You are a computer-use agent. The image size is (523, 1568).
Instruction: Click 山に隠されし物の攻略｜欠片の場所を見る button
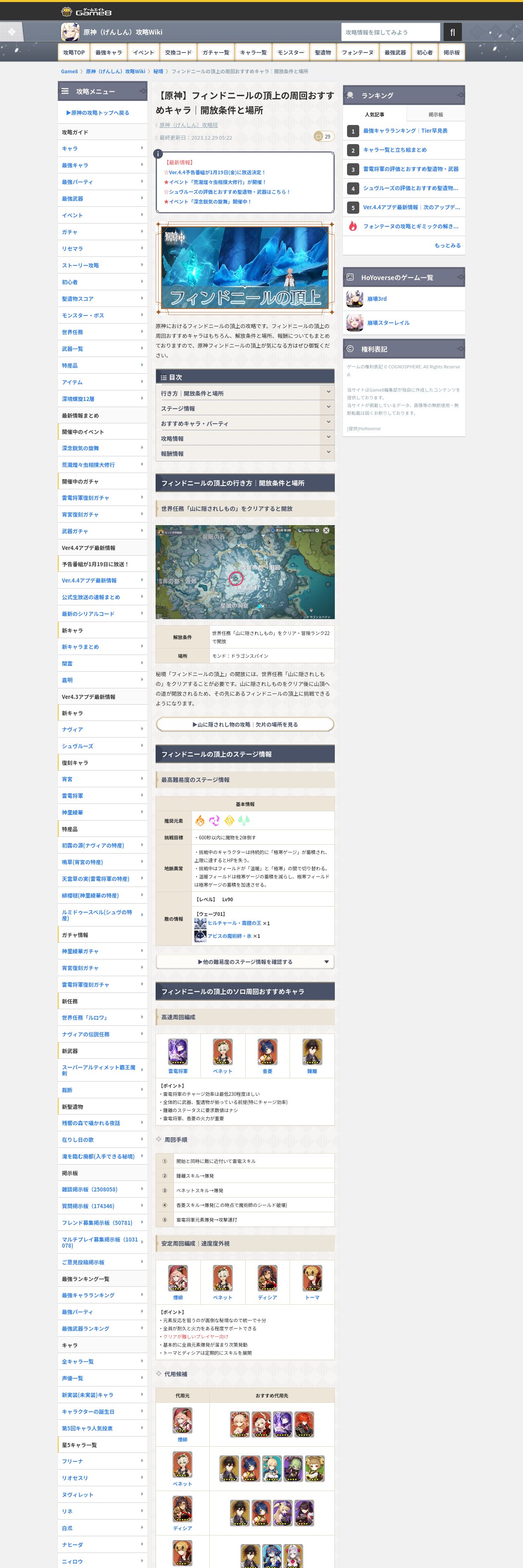tap(245, 724)
